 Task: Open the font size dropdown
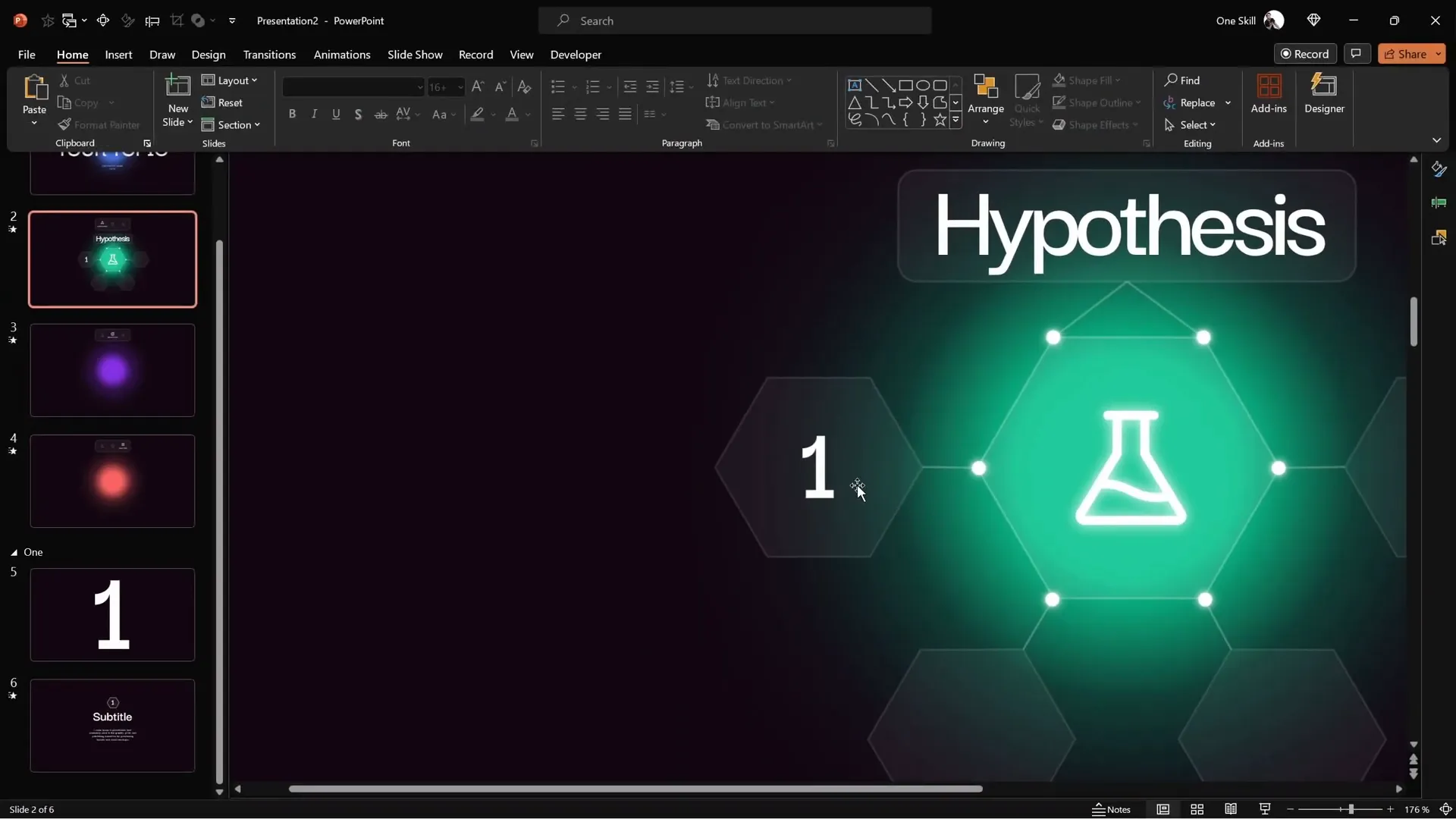coord(460,87)
